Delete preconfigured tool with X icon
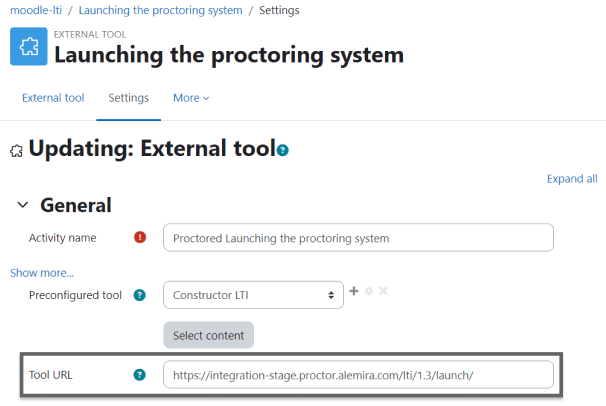 point(383,291)
